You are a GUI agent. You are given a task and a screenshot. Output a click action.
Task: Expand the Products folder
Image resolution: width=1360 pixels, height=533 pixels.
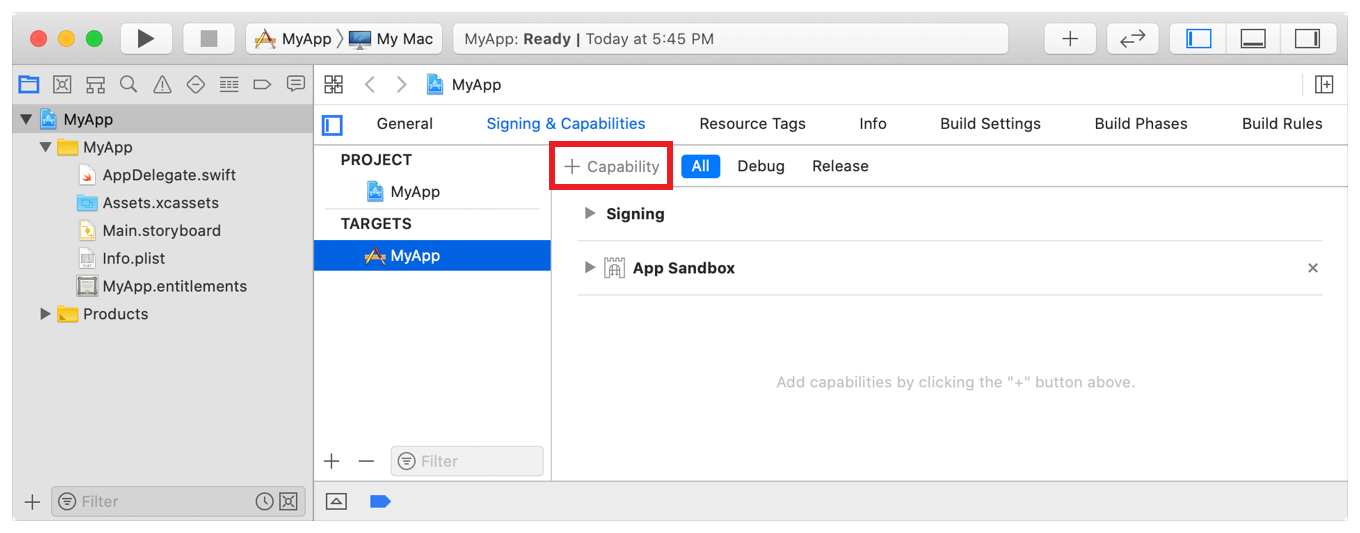45,314
